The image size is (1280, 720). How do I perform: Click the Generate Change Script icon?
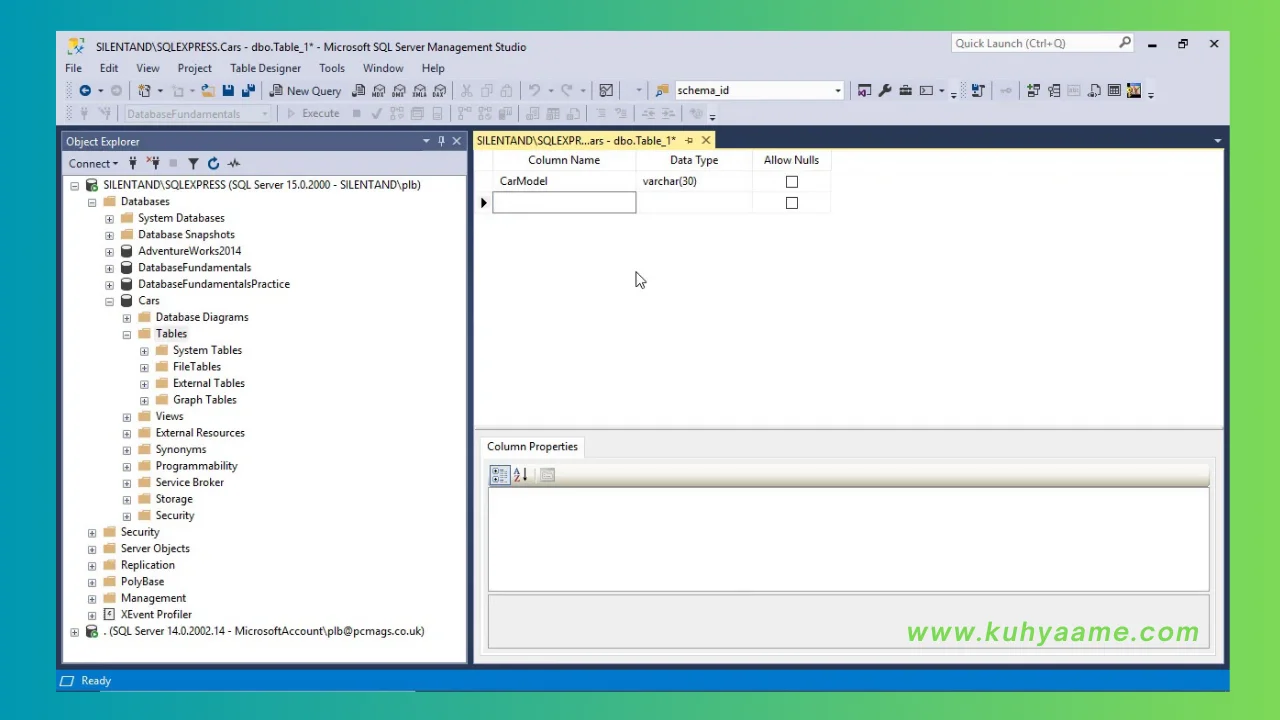coord(978,90)
